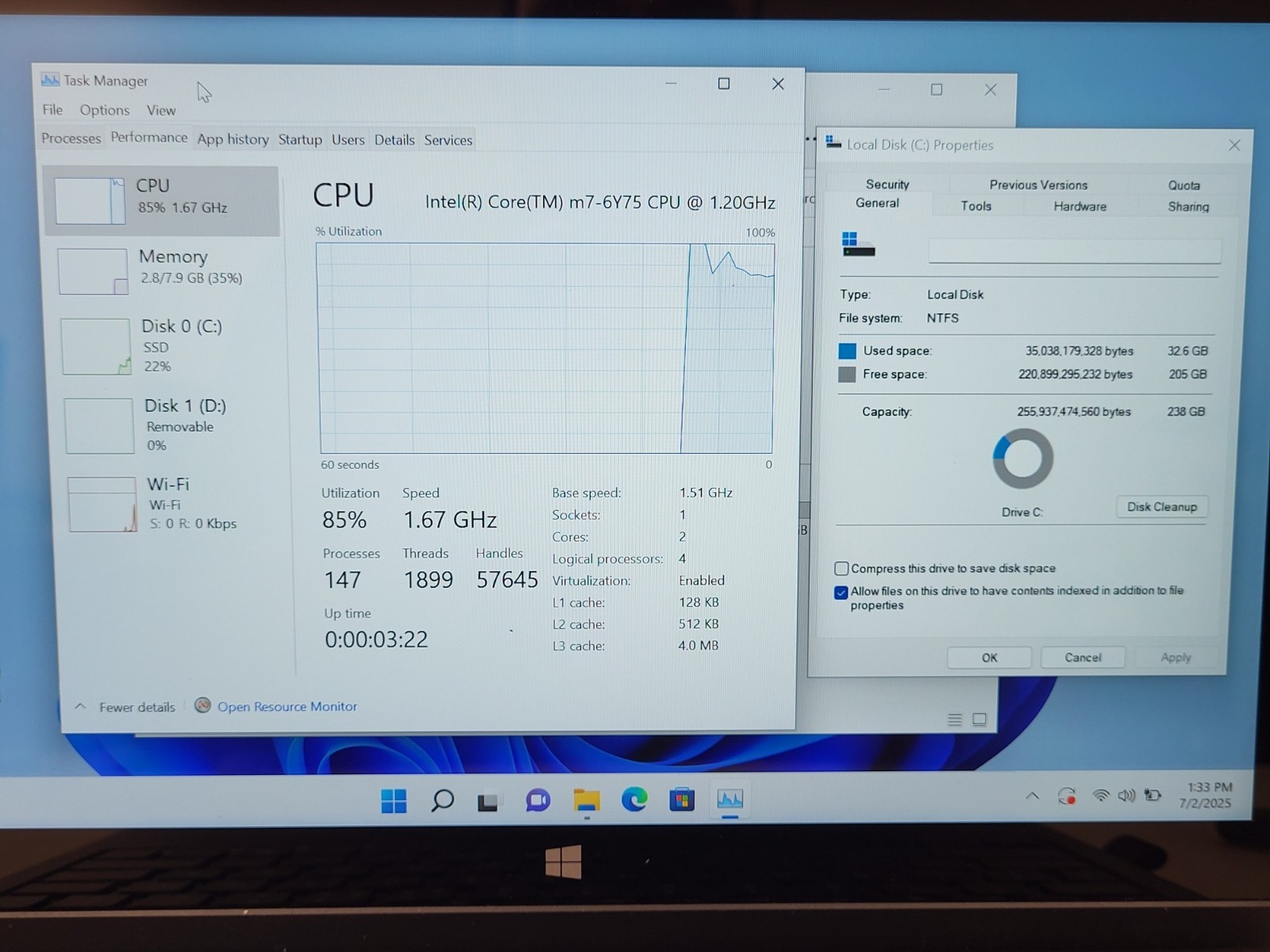Screen dimensions: 1270x952
Task: Click OK in disk Properties
Action: click(x=989, y=658)
